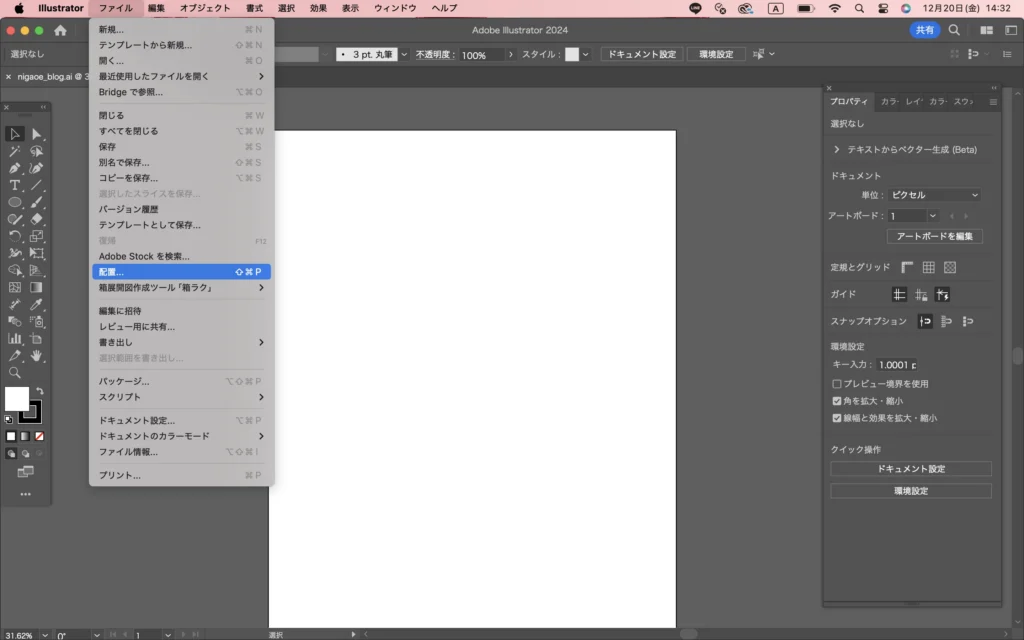Enable the プレビュー境界を使用 checkbox
The width and height of the screenshot is (1024, 640).
837,384
